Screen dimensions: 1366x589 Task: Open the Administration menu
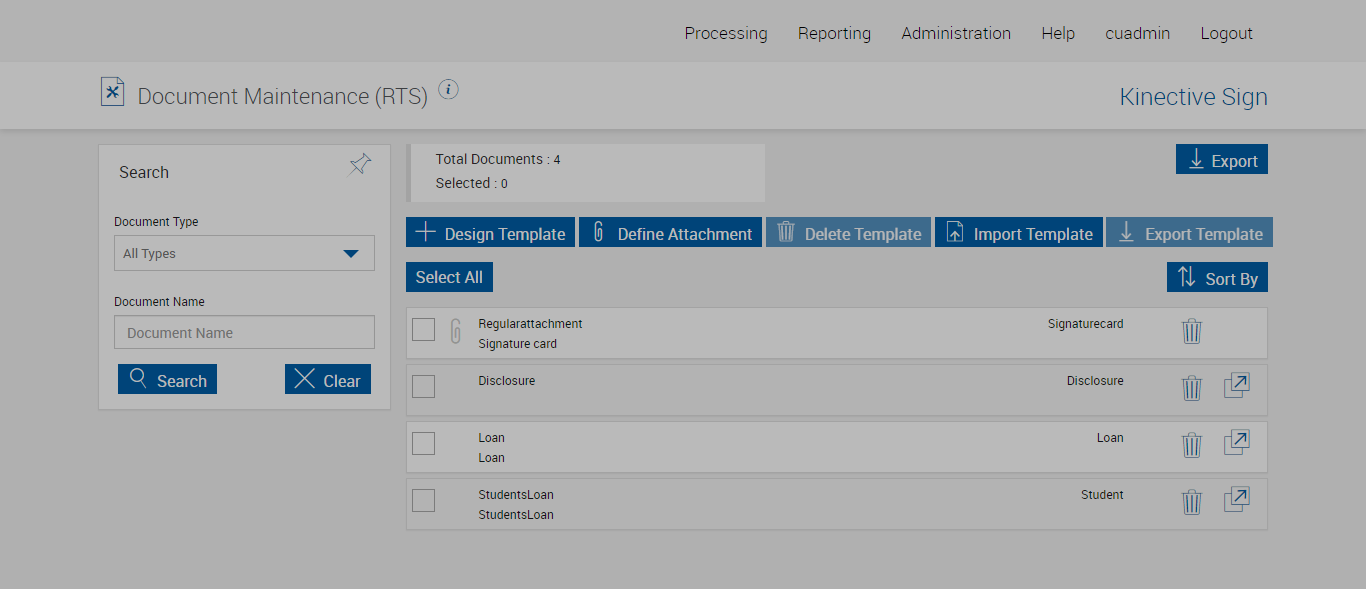tap(956, 33)
